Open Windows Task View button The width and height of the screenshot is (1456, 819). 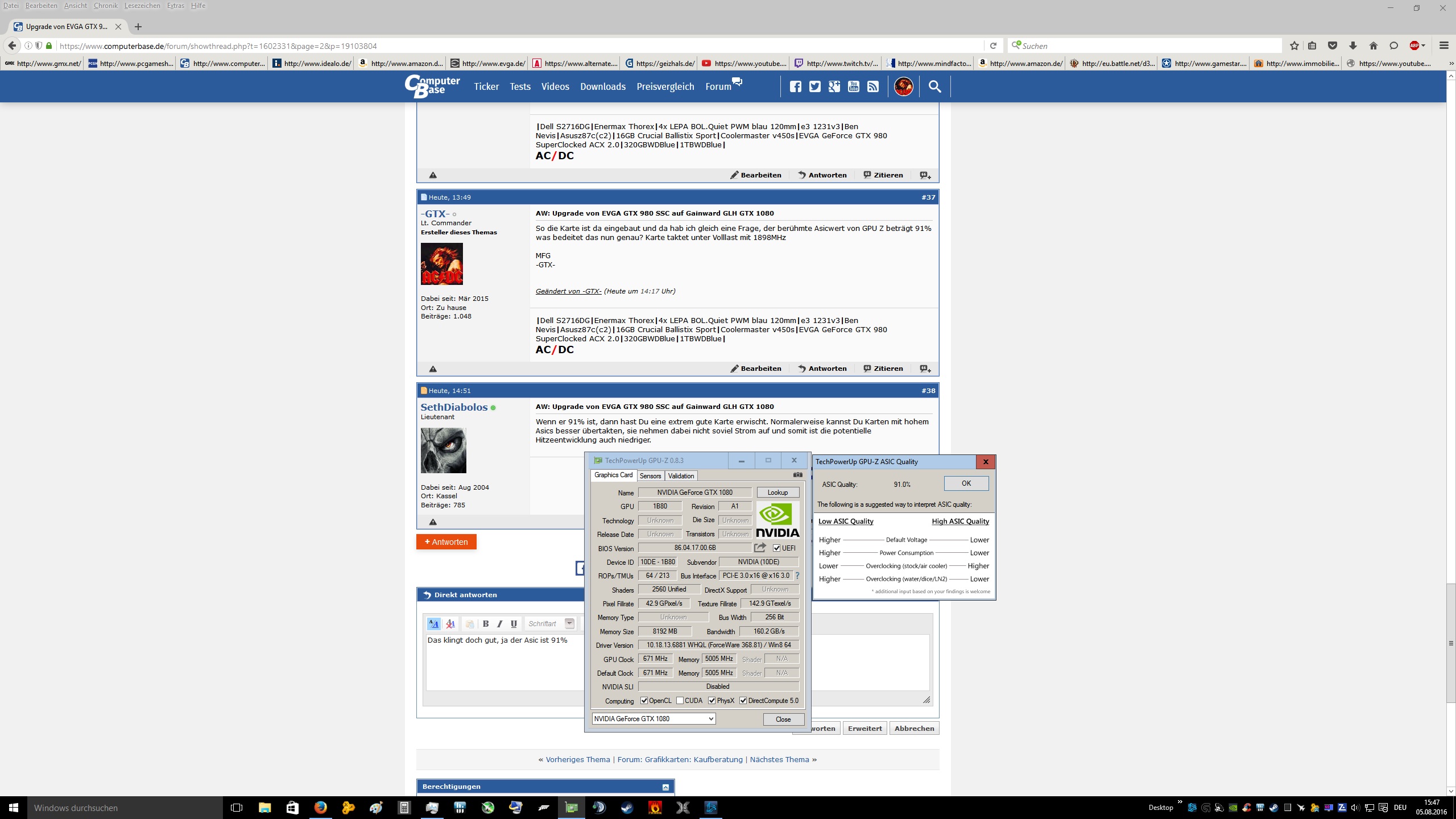237,808
